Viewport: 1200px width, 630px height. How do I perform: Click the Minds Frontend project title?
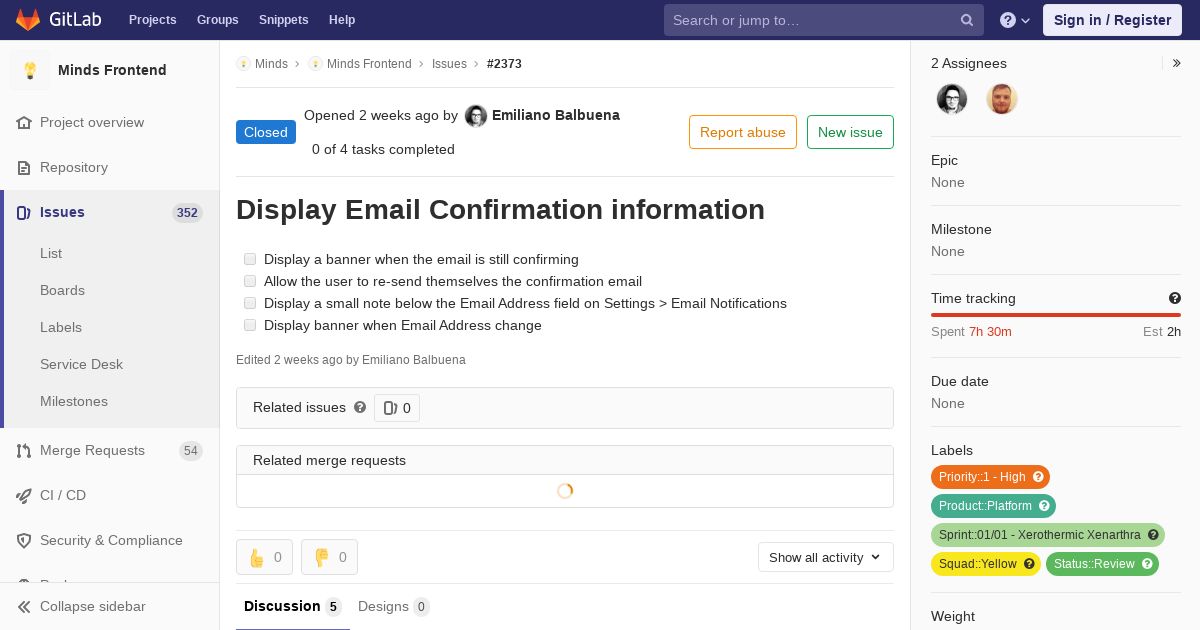tap(112, 70)
